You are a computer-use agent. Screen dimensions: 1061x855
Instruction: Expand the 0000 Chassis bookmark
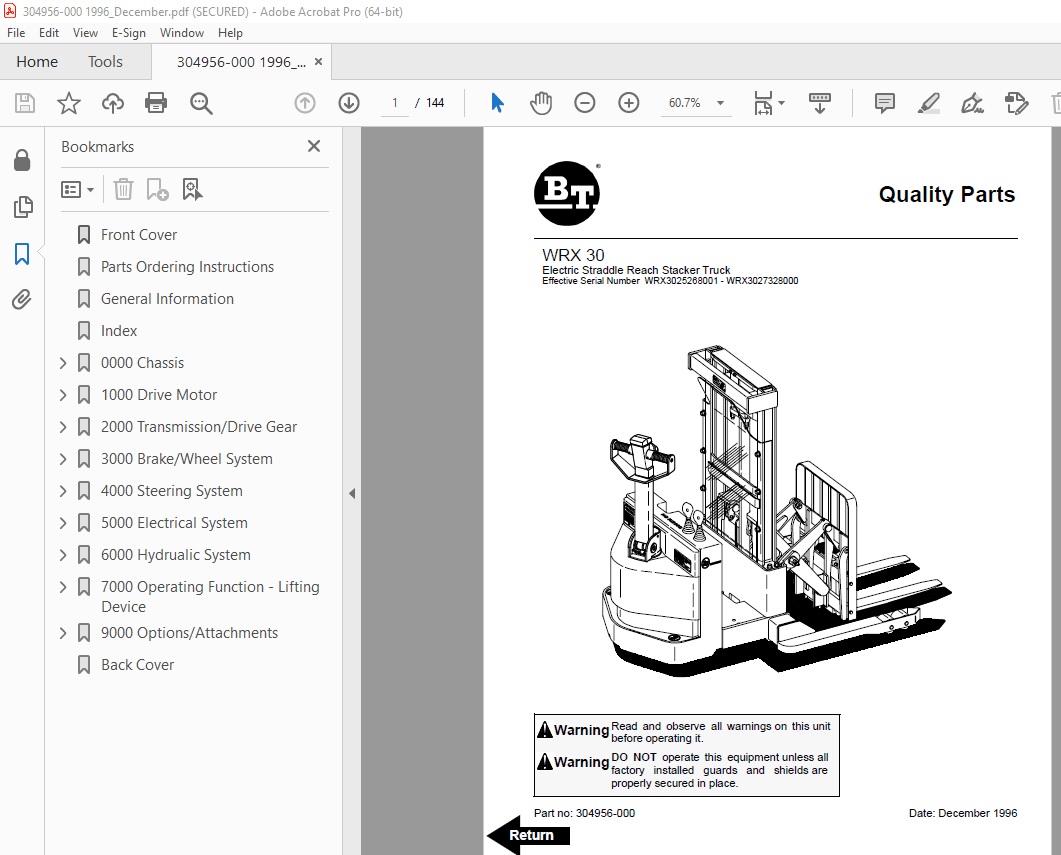tap(63, 363)
